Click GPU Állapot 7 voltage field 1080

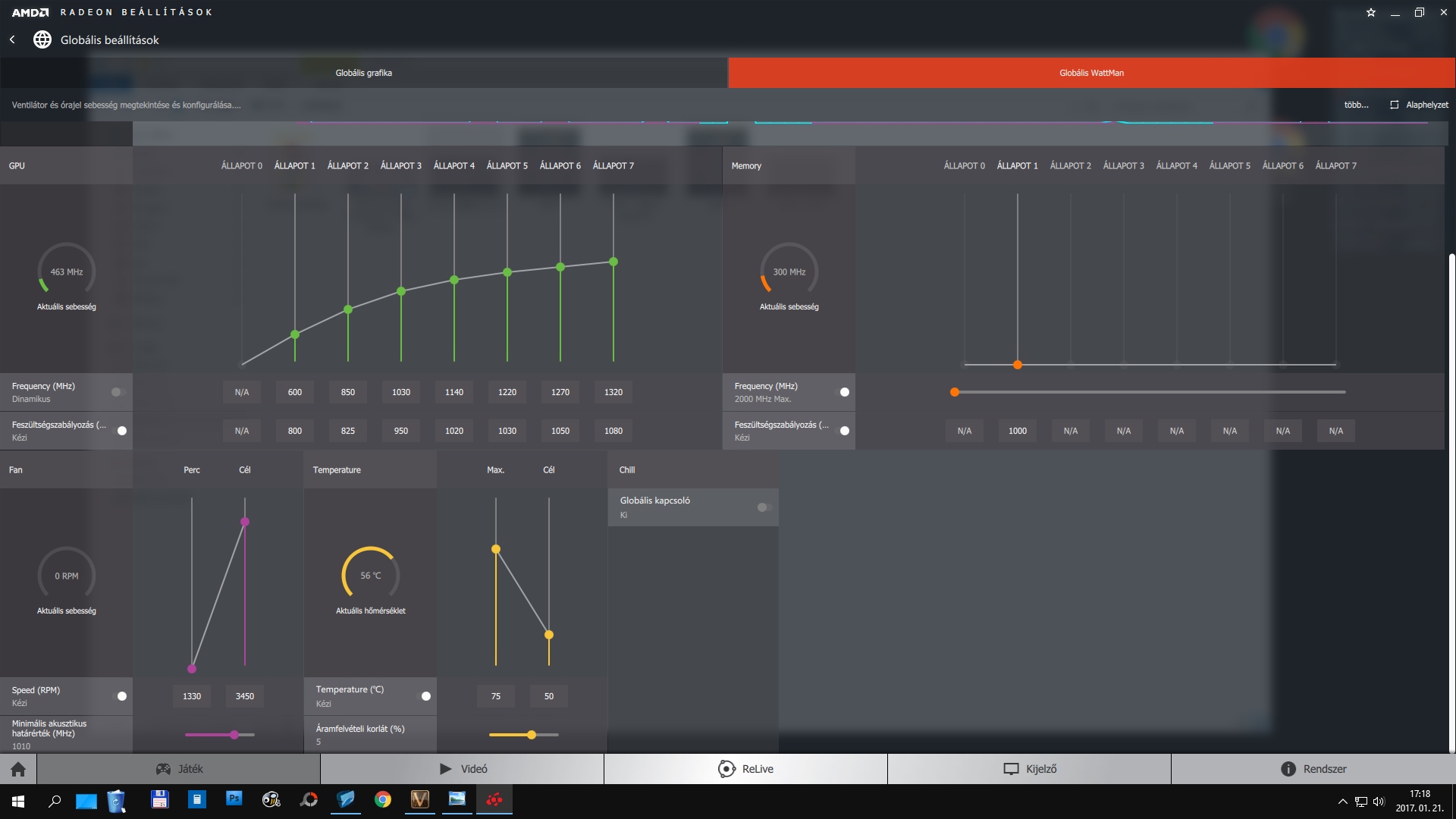coord(613,431)
